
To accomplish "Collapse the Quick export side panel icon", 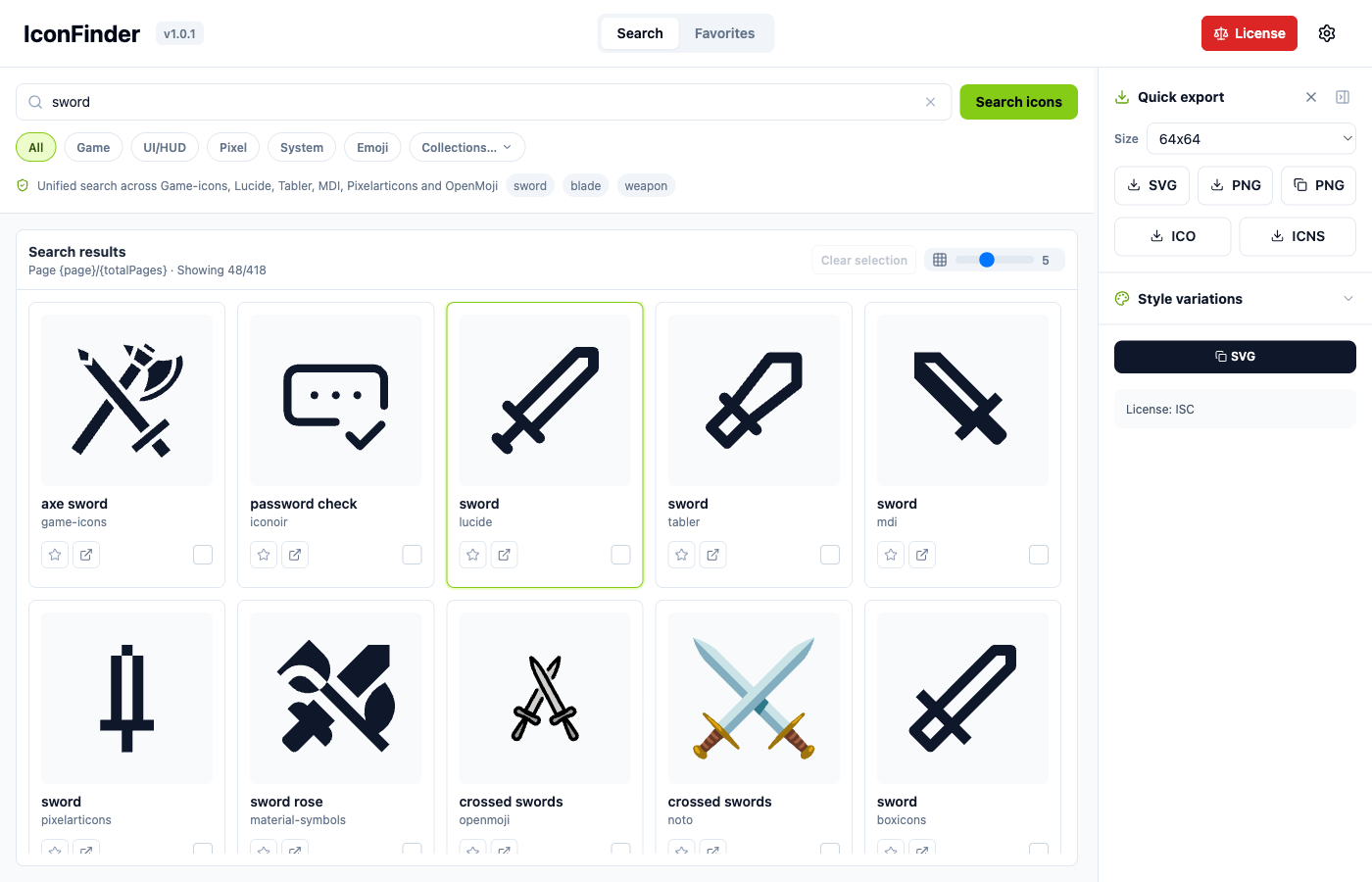I will coord(1343,97).
